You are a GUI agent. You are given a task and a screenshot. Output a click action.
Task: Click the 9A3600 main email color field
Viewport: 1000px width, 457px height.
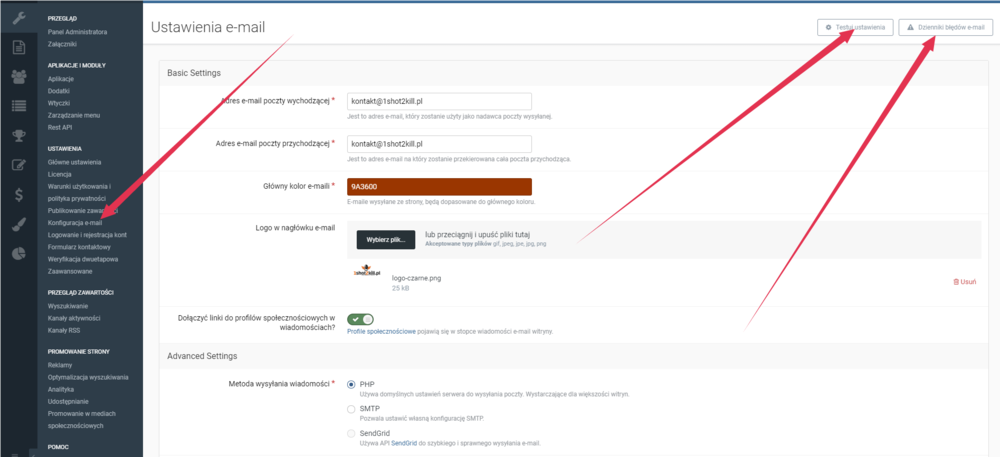point(438,187)
